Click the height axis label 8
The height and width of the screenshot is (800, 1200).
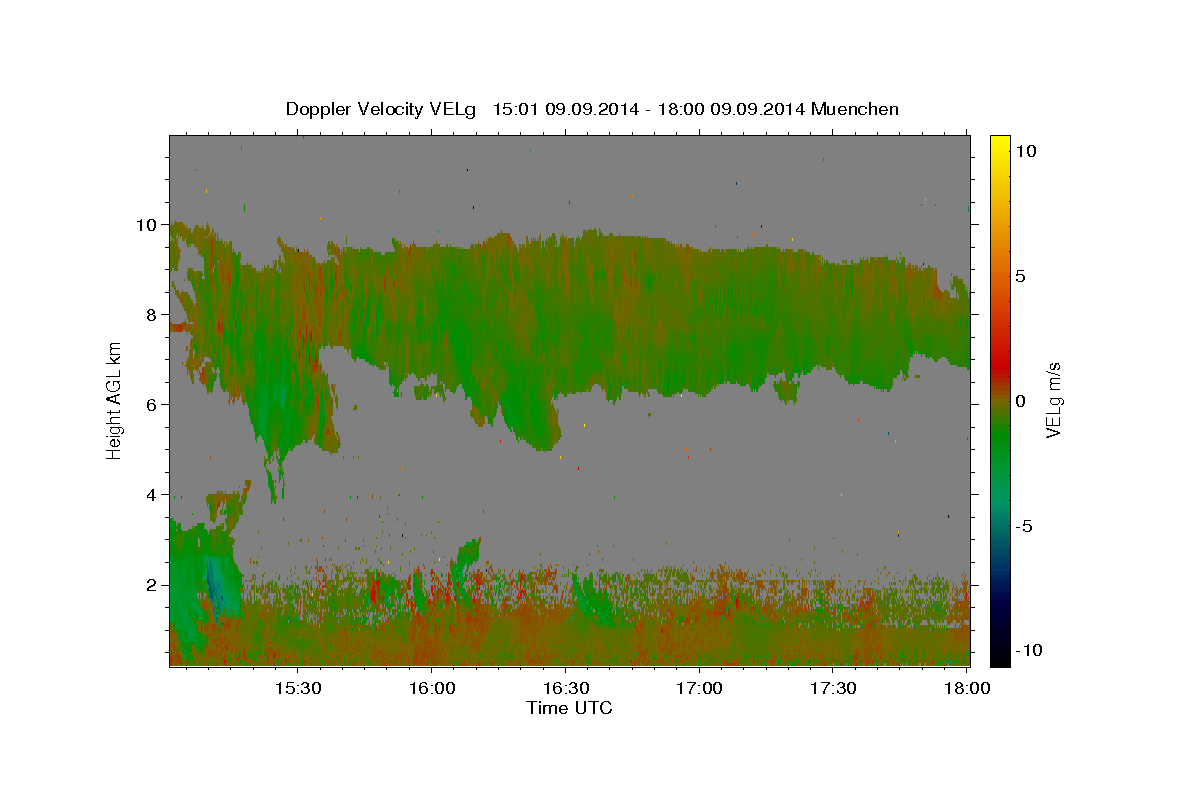[154, 315]
